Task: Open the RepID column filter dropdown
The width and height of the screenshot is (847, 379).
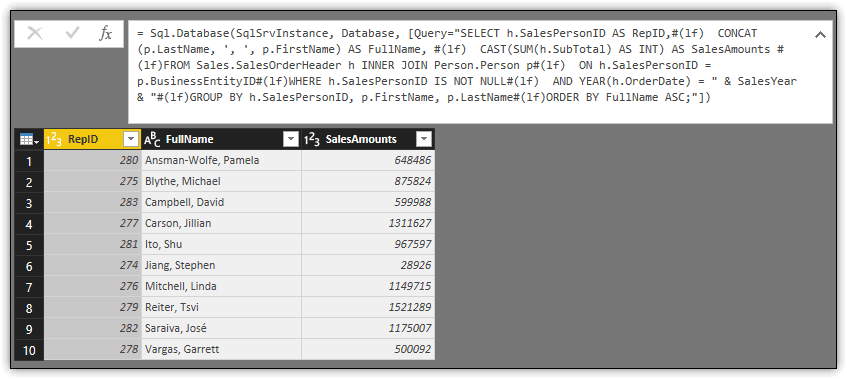Action: pos(131,140)
